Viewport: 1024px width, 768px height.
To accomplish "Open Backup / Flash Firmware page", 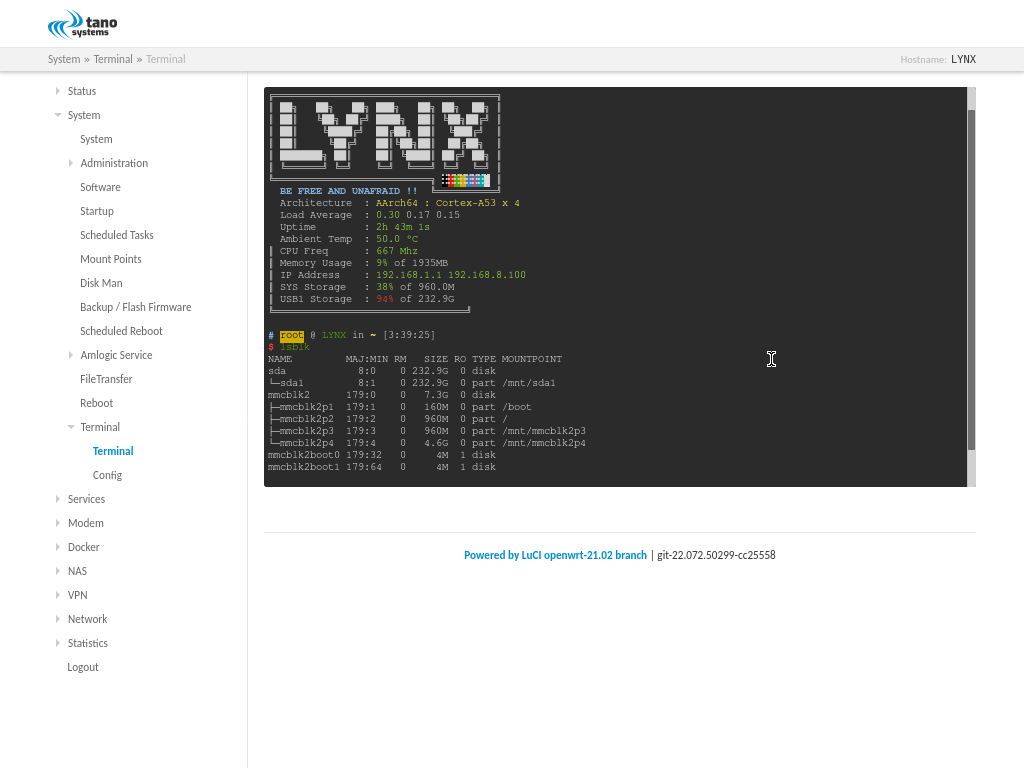I will (x=135, y=308).
